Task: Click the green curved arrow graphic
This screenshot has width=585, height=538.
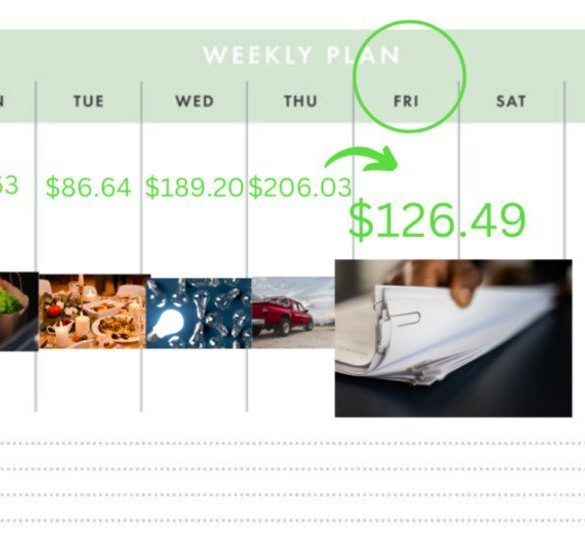Action: click(x=361, y=159)
